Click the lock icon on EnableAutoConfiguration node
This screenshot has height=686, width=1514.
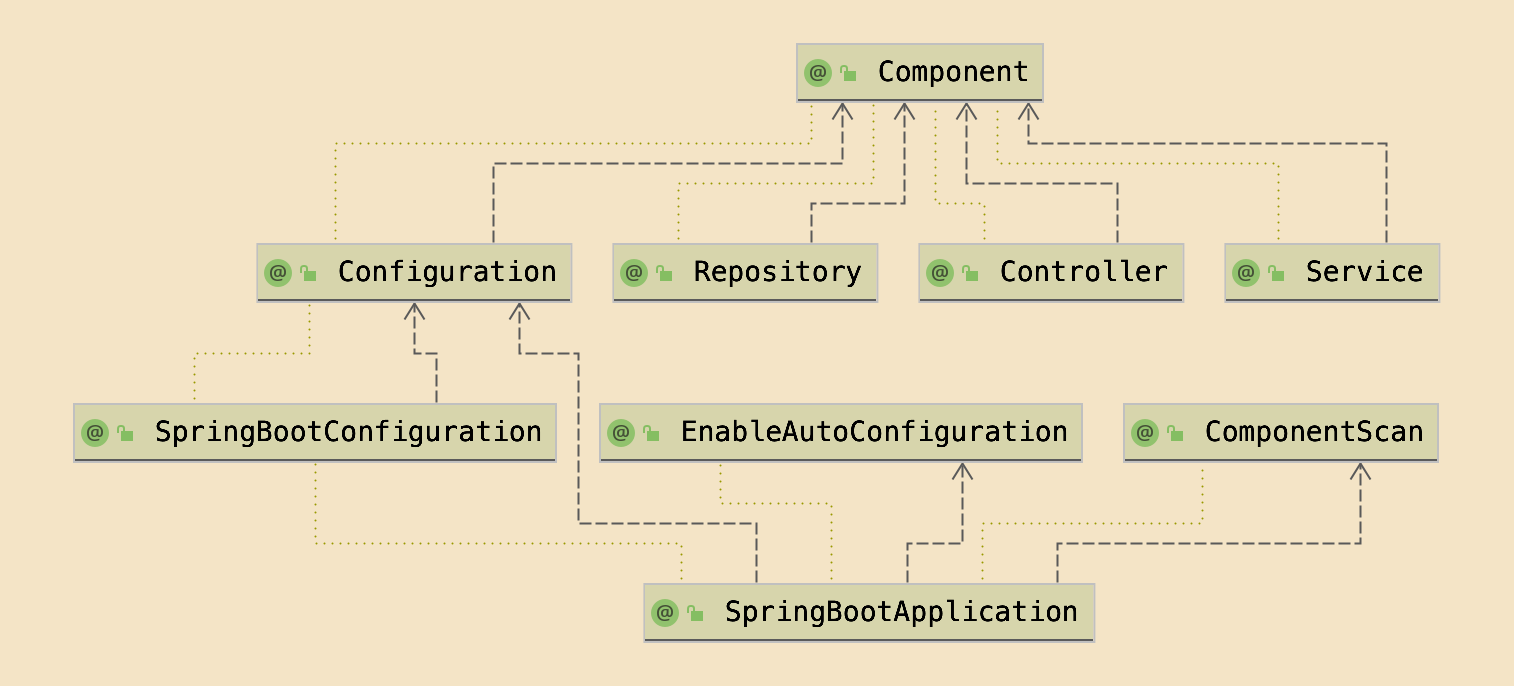651,433
